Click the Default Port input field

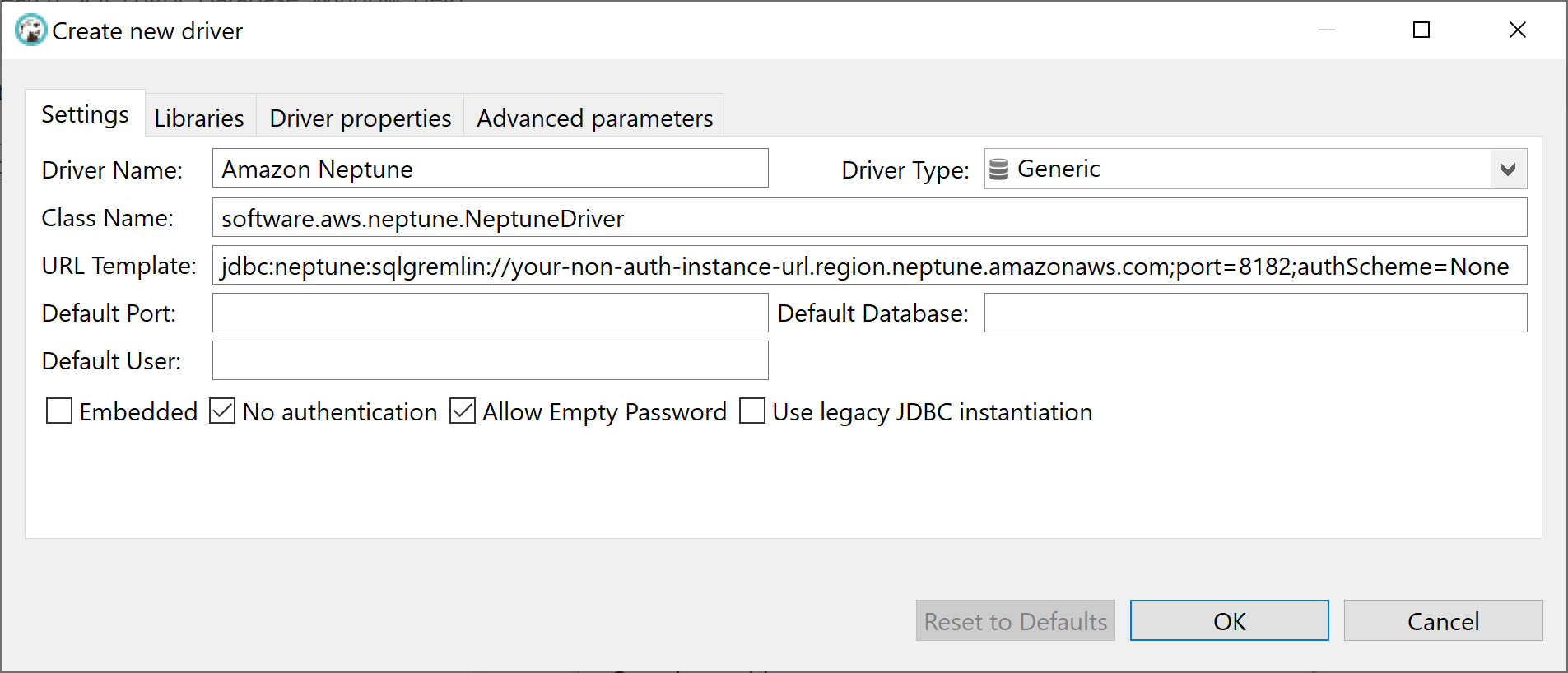click(x=491, y=313)
